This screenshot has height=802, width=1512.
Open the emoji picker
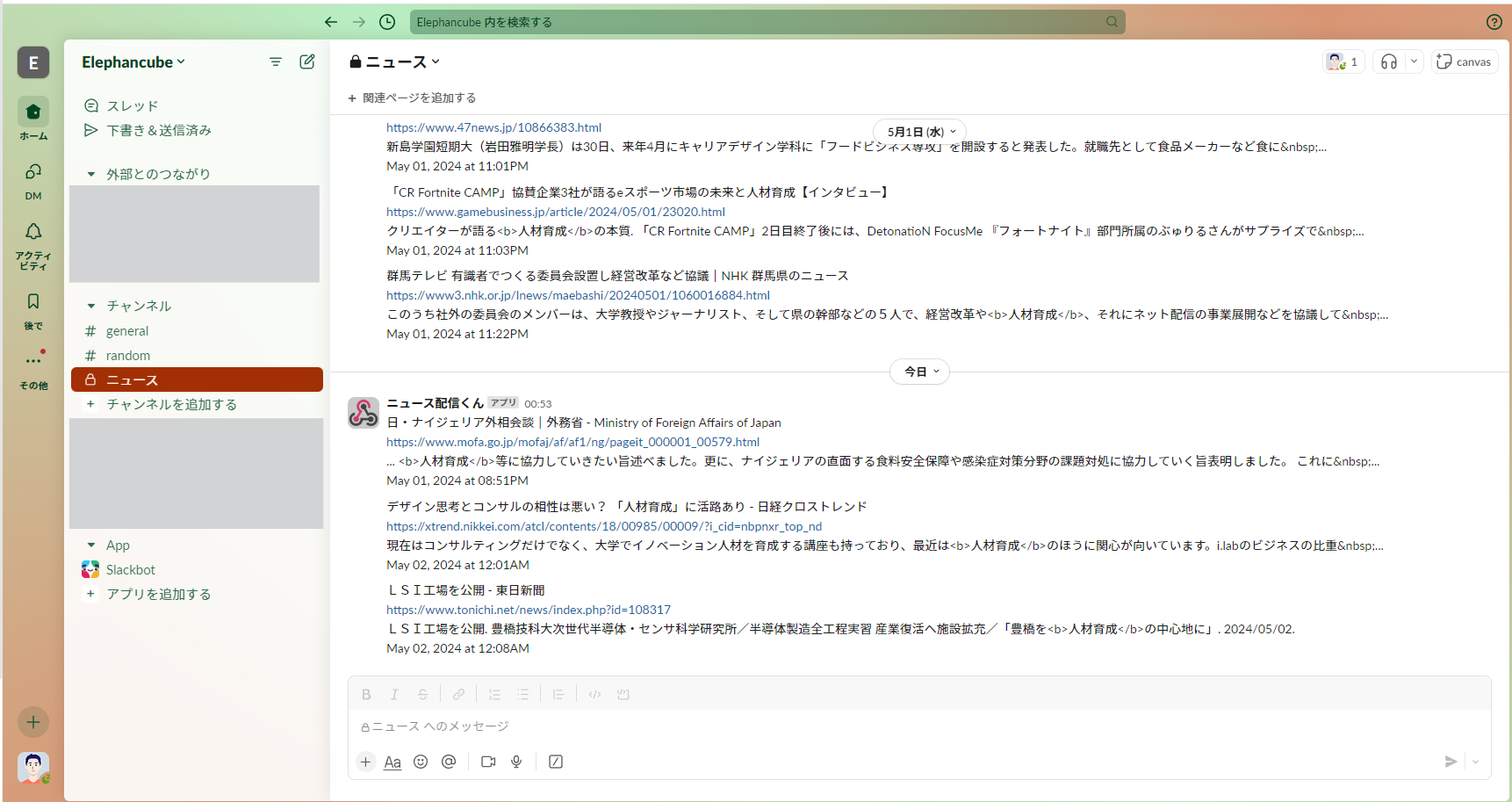[421, 762]
